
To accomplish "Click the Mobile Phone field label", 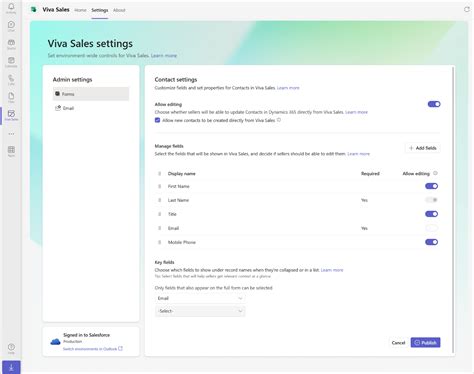I will tap(182, 242).
